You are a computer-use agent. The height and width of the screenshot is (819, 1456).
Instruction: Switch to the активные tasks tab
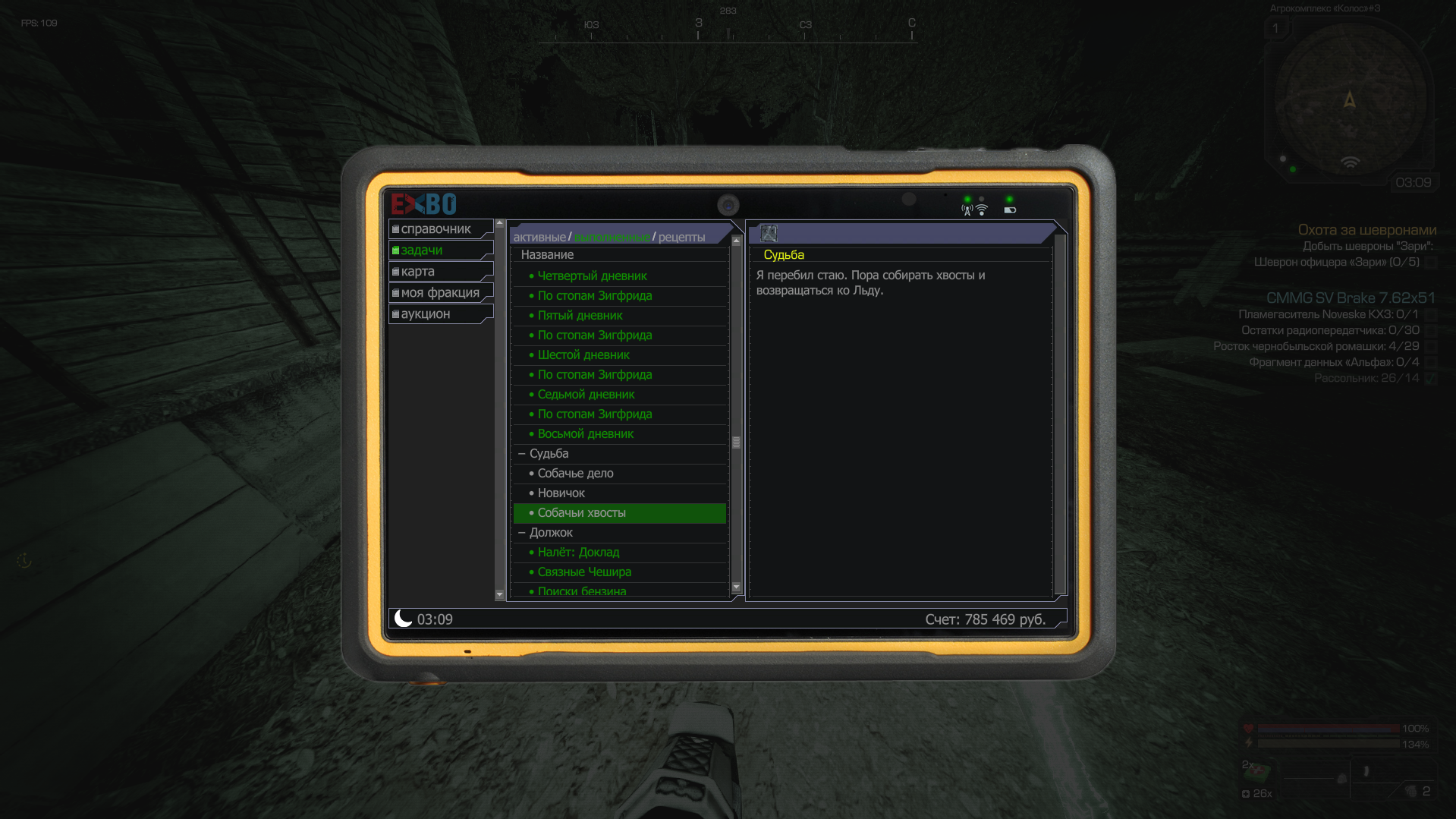point(539,238)
